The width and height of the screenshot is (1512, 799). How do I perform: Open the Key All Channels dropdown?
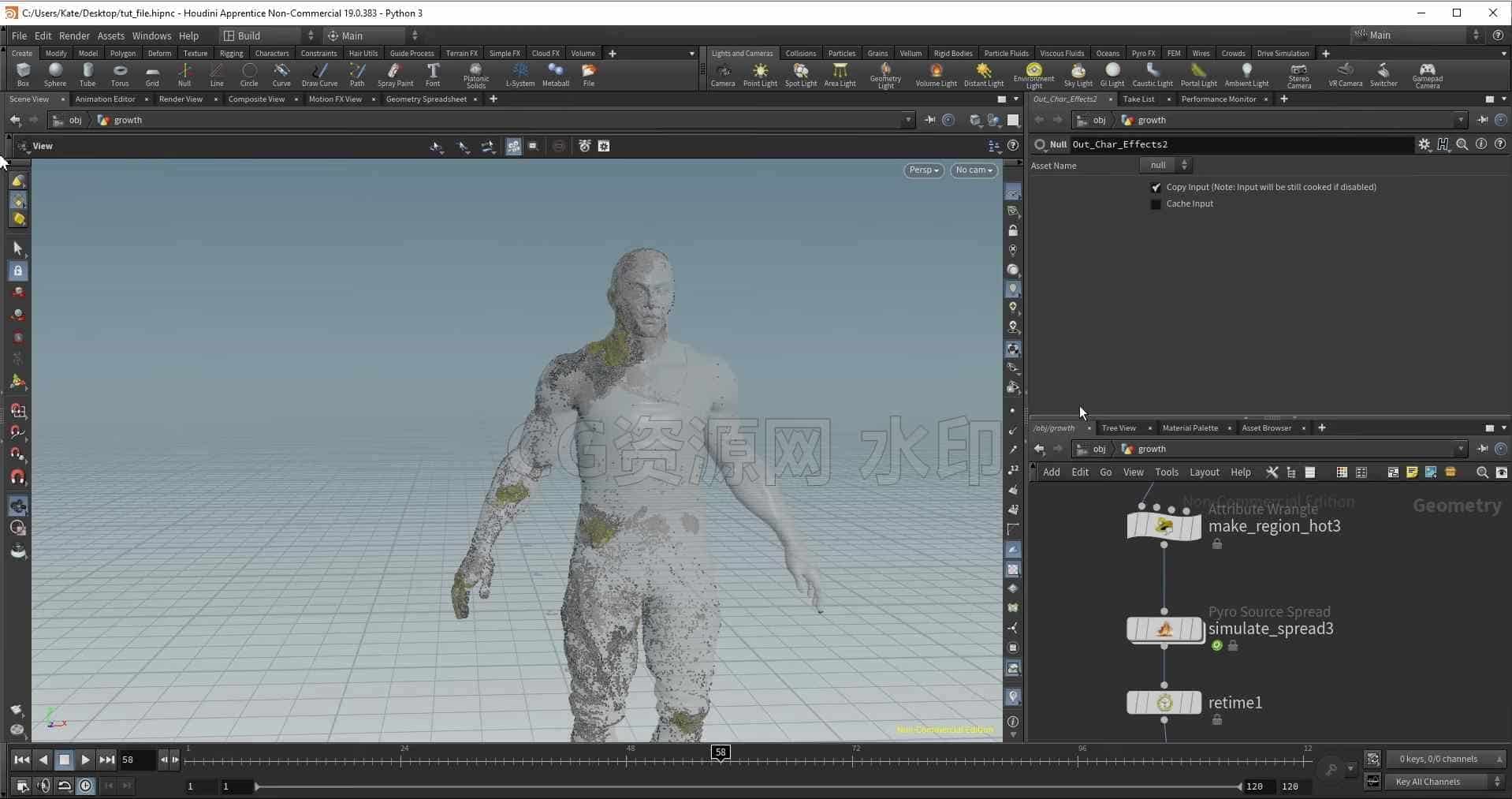click(1447, 782)
